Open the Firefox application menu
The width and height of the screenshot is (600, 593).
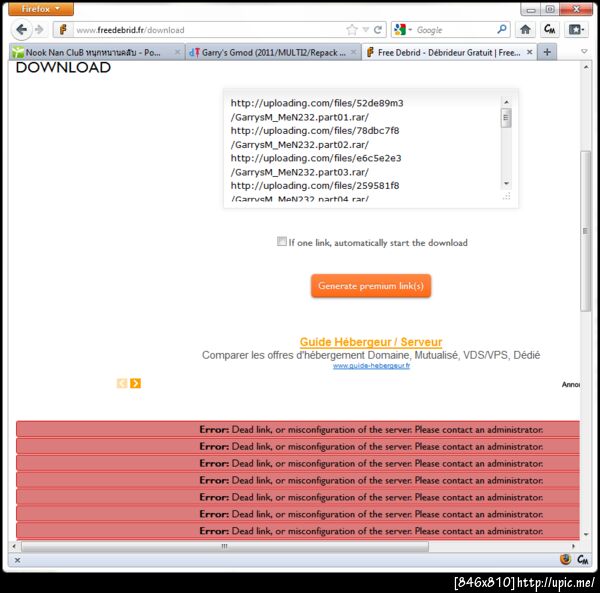click(x=41, y=9)
